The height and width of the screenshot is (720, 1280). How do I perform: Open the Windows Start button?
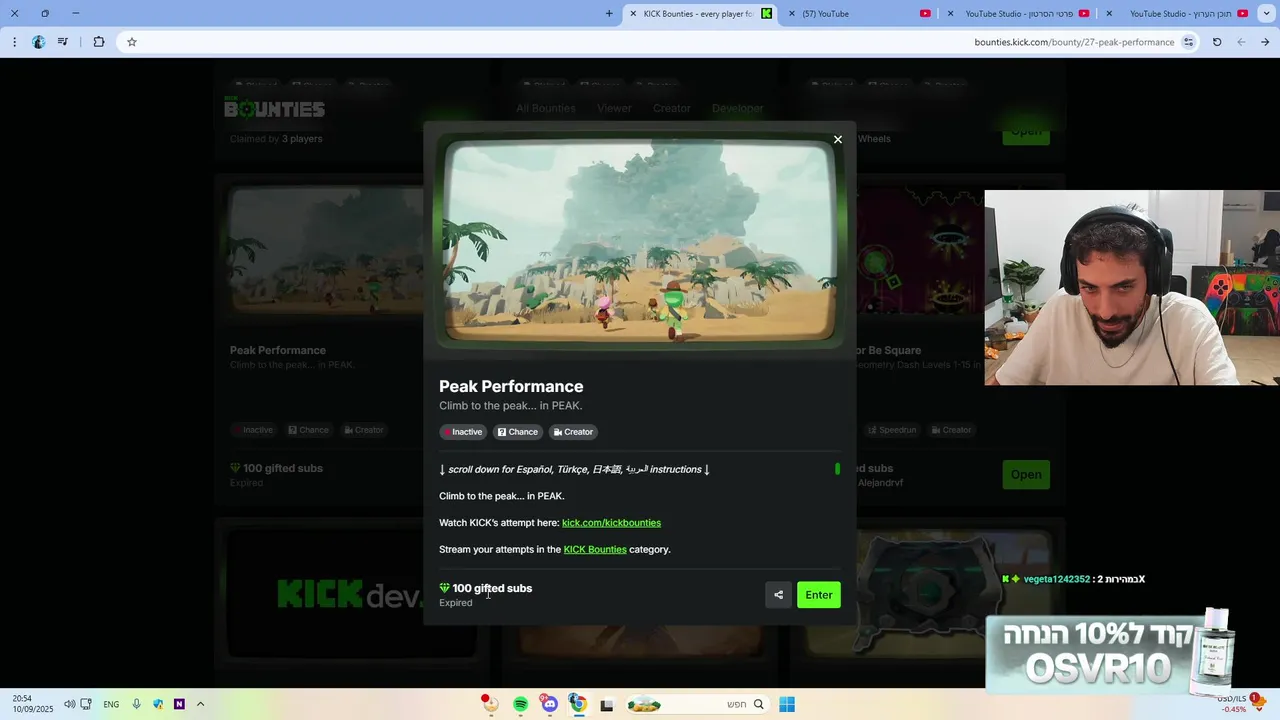coord(787,704)
